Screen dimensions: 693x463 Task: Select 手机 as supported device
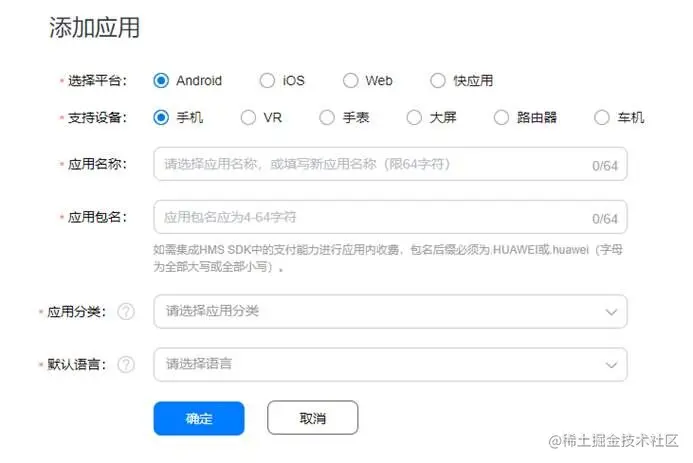tap(161, 118)
